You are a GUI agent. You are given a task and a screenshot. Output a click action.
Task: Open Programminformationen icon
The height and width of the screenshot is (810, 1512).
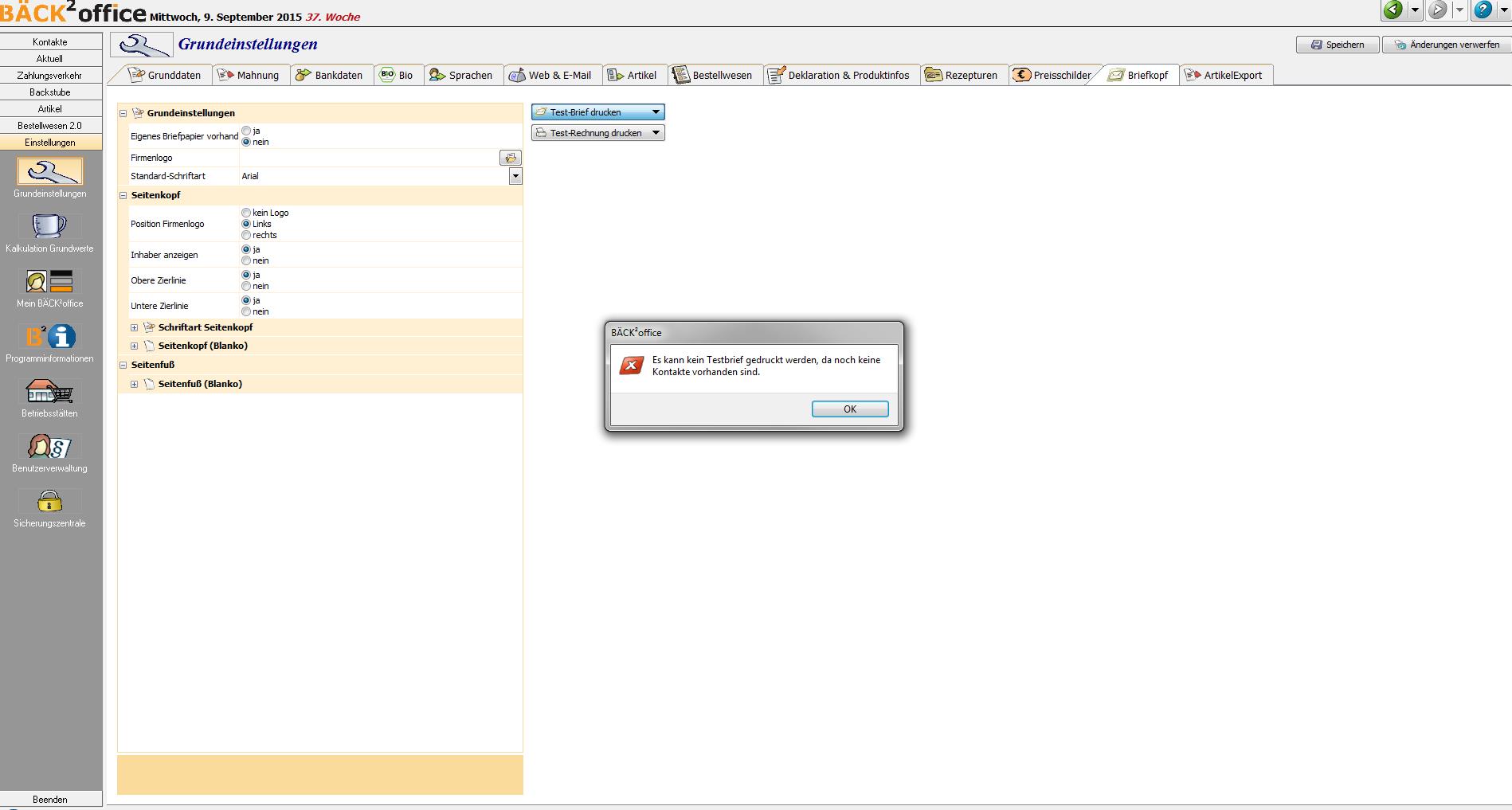49,337
